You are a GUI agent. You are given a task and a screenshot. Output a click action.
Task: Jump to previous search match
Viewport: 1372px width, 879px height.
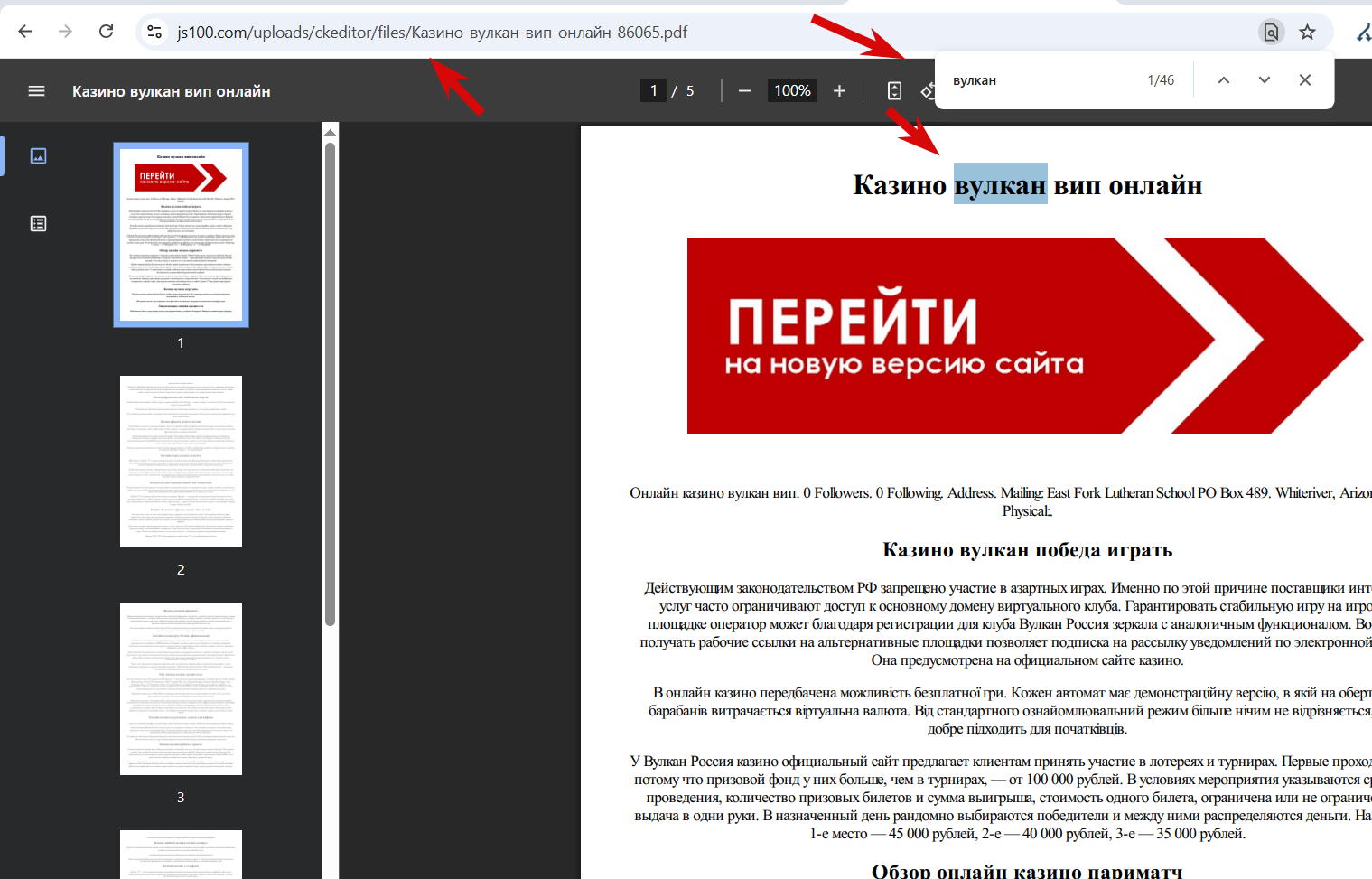tap(1224, 79)
